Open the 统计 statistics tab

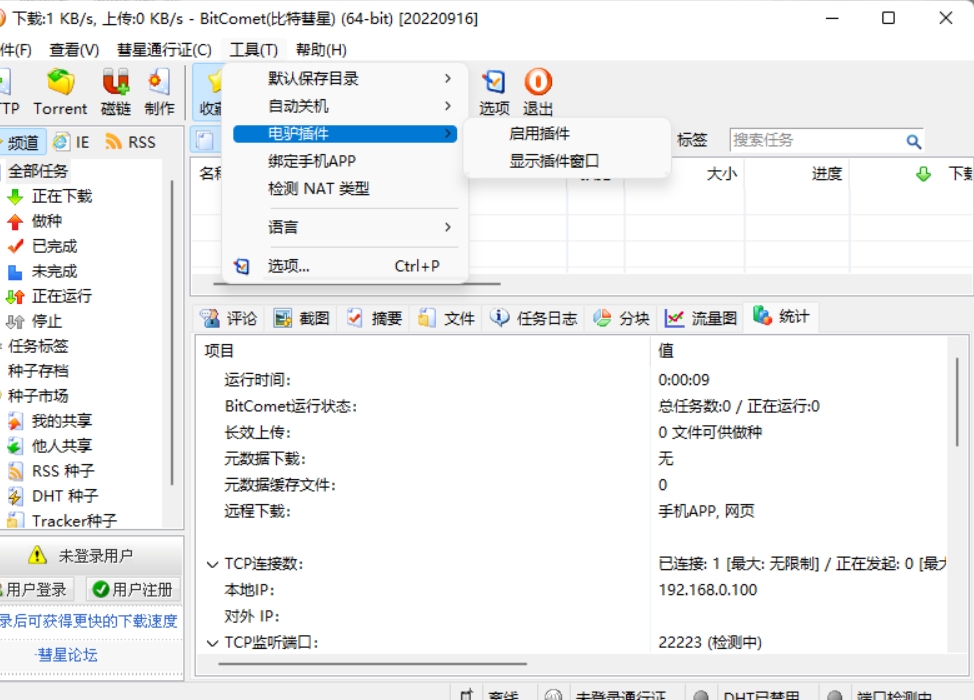pyautogui.click(x=781, y=316)
